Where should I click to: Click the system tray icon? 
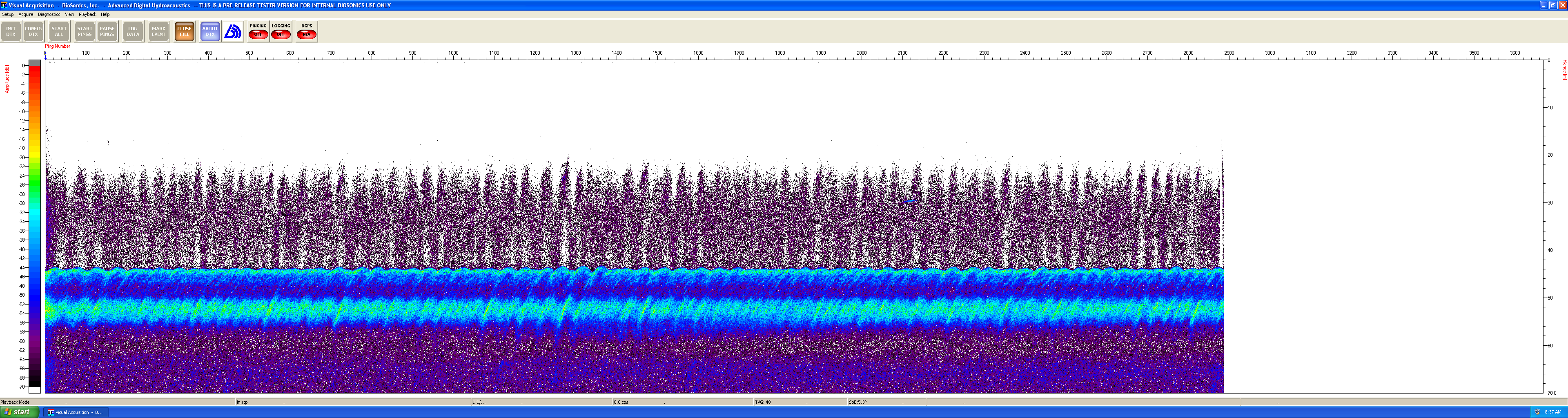1537,412
